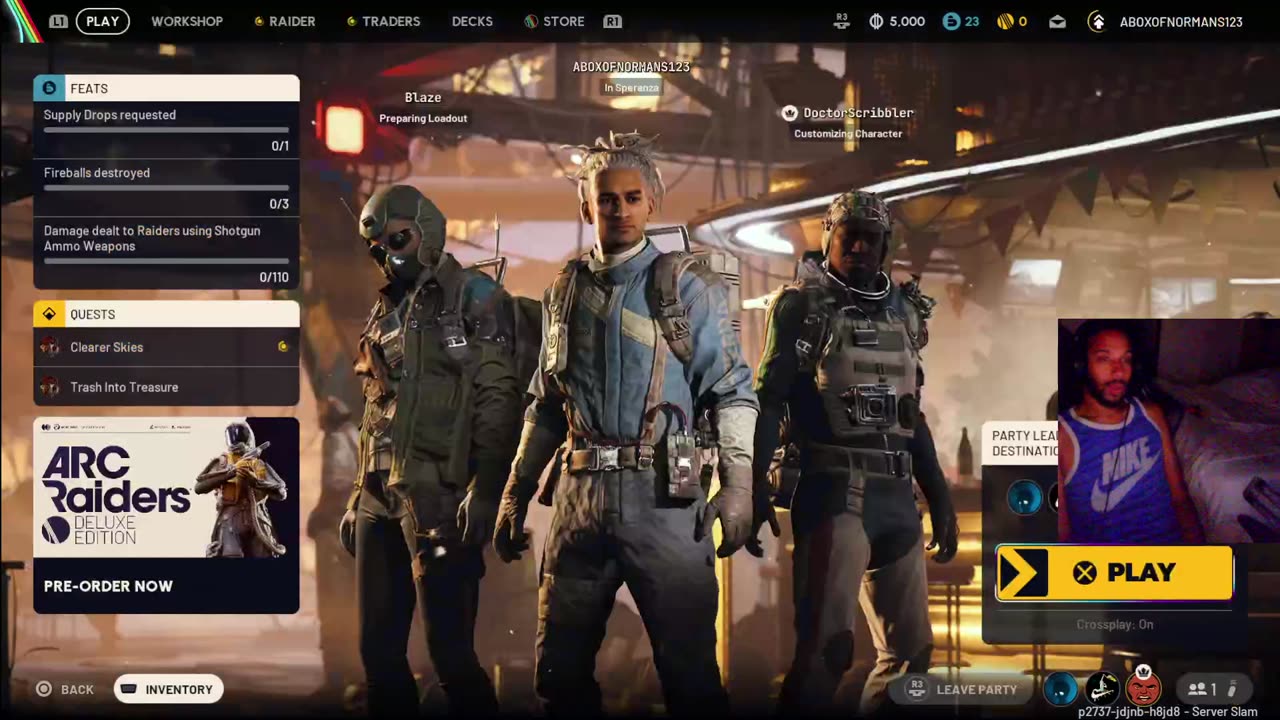Switch to the WORKSHOP tab
Viewport: 1280px width, 720px height.
pyautogui.click(x=187, y=21)
